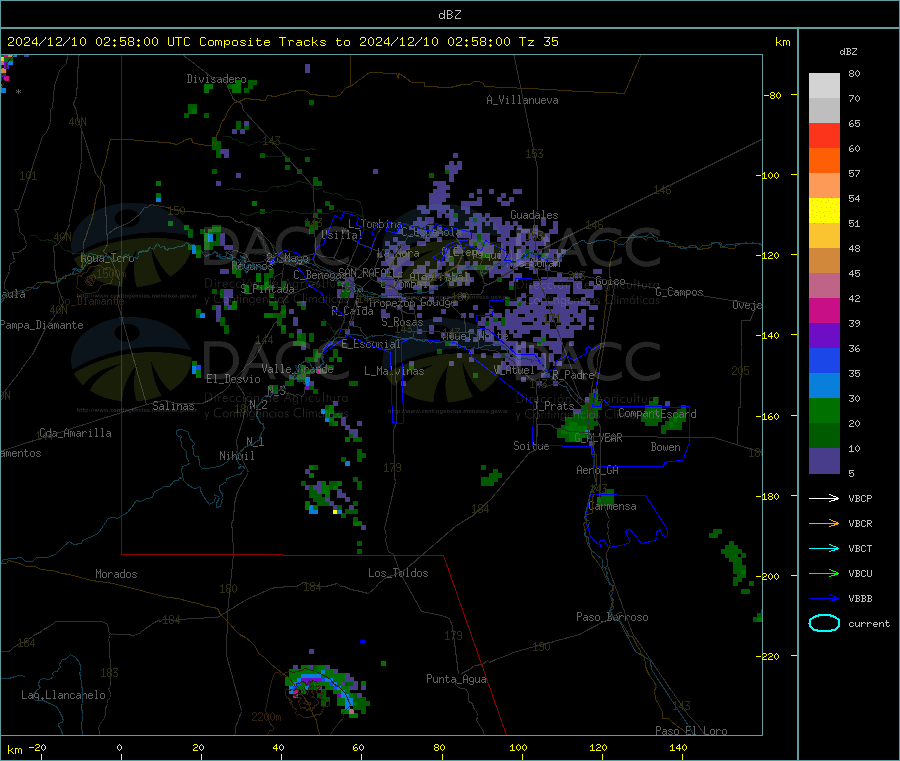Click the cyan 'current' ellipse legend icon
This screenshot has height=761, width=900.
click(x=824, y=623)
